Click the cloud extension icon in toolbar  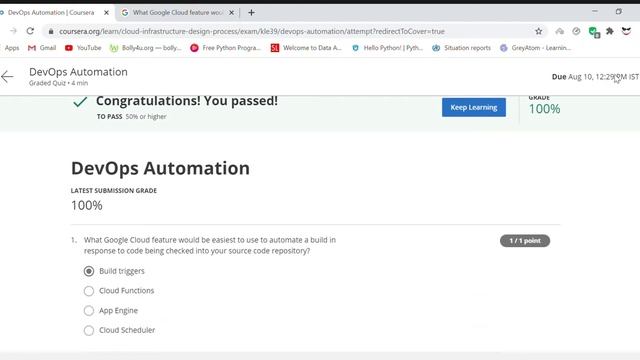tap(560, 31)
